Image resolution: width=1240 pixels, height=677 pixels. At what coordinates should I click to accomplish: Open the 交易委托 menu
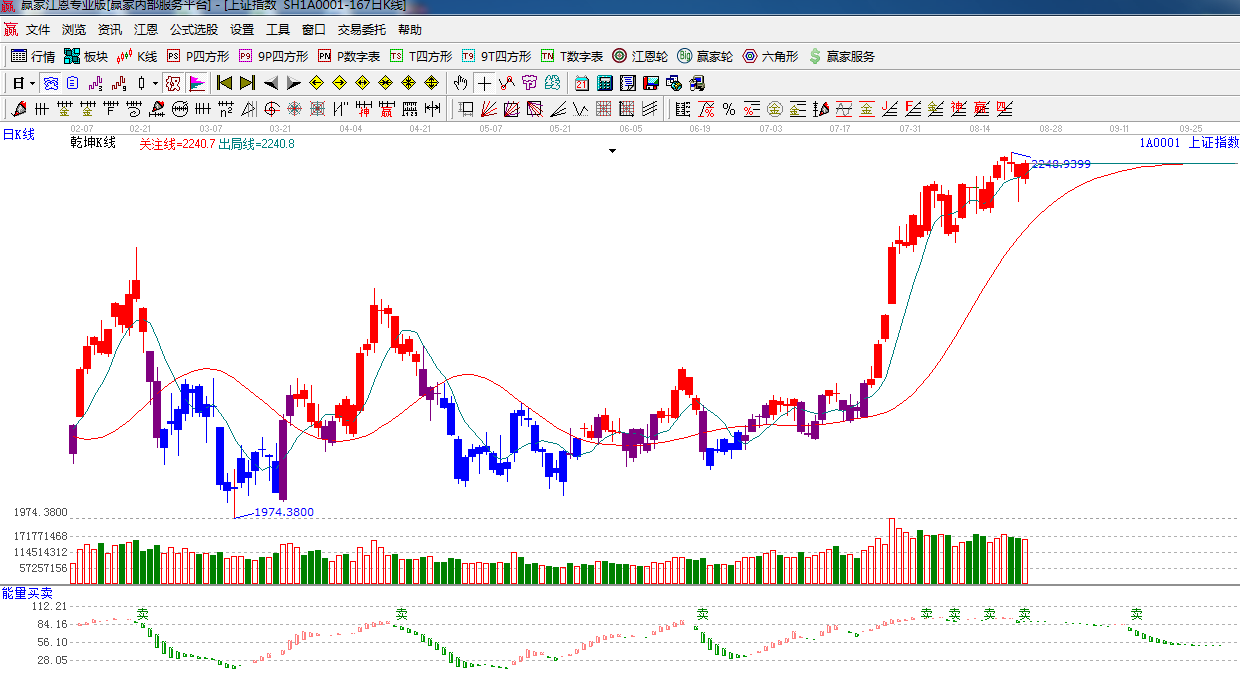click(361, 30)
